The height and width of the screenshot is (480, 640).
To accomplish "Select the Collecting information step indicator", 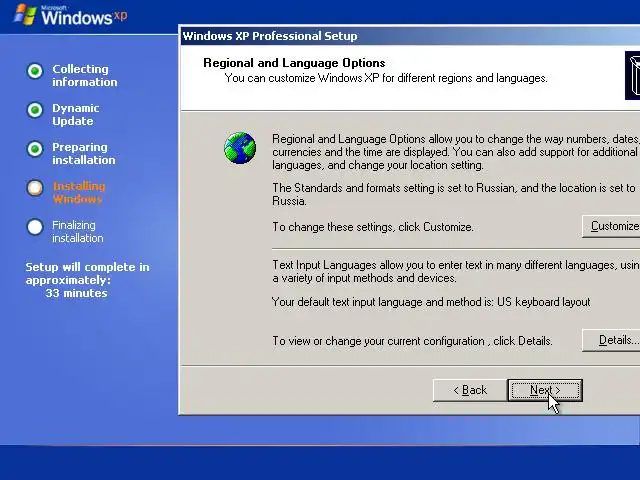I will coord(35,71).
